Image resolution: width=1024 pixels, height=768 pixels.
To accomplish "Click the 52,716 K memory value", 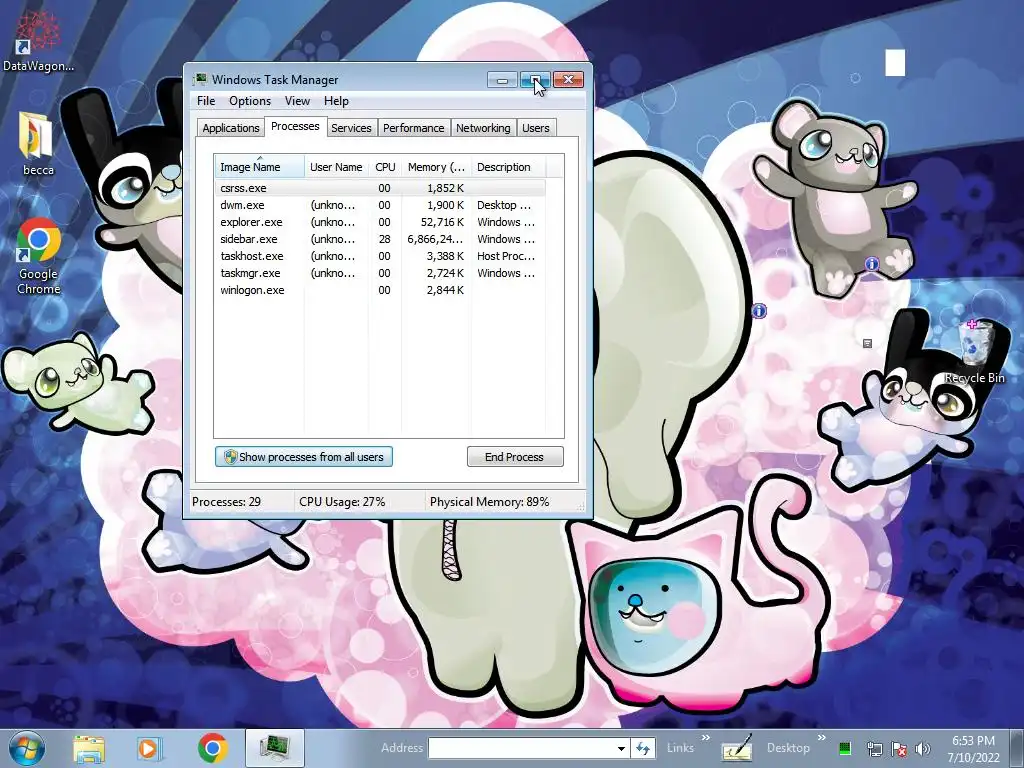I will pyautogui.click(x=442, y=222).
